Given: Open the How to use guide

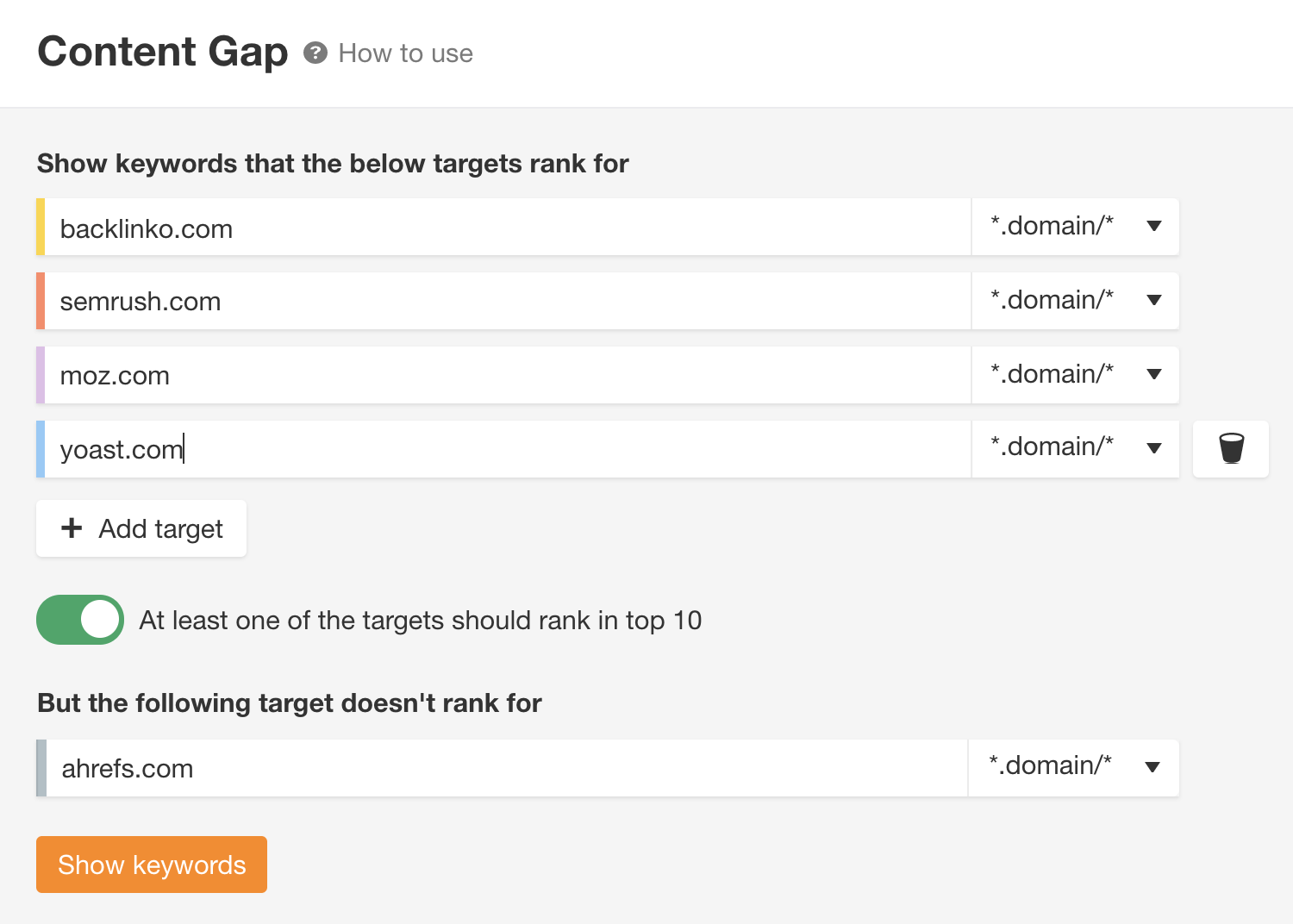Looking at the screenshot, I should [x=405, y=53].
